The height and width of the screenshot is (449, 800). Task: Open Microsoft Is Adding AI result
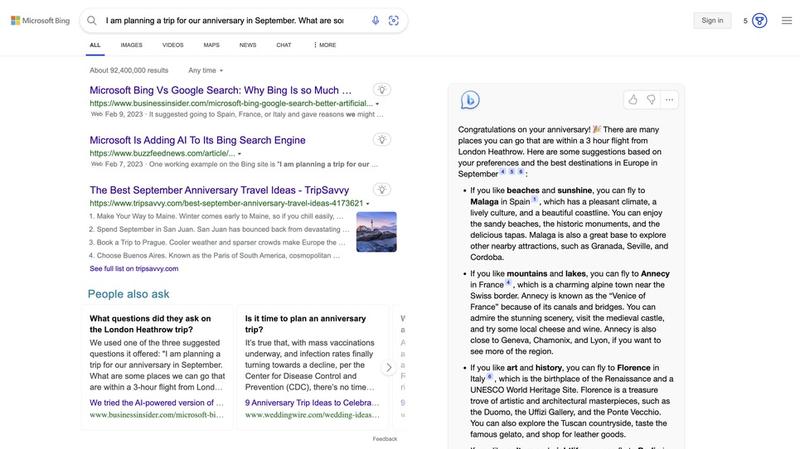point(197,140)
